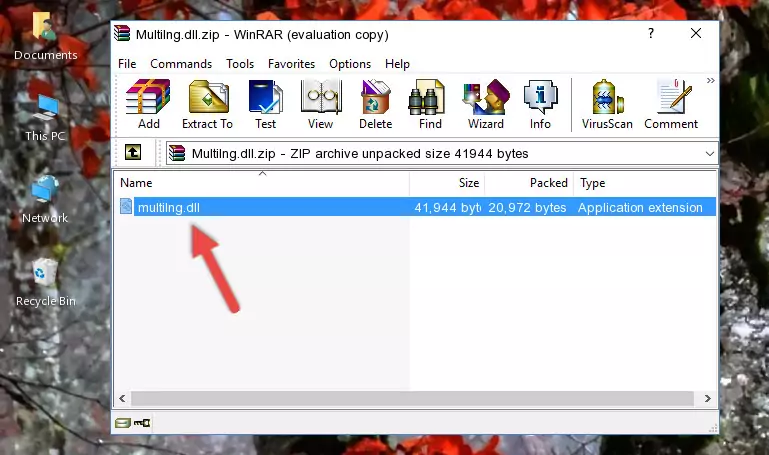Show archive Info

pyautogui.click(x=540, y=104)
